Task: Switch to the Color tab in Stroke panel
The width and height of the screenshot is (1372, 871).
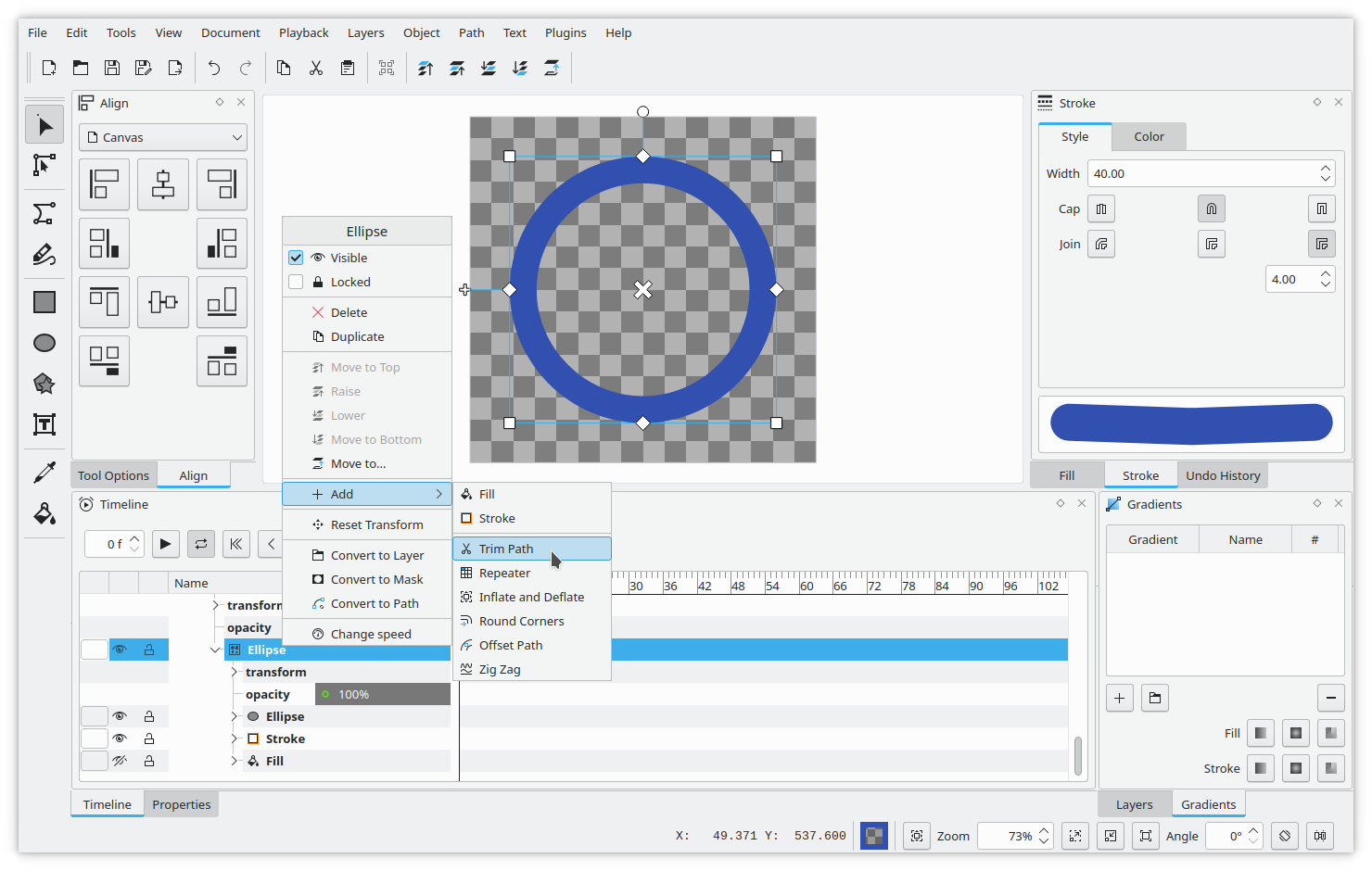Action: (1149, 136)
